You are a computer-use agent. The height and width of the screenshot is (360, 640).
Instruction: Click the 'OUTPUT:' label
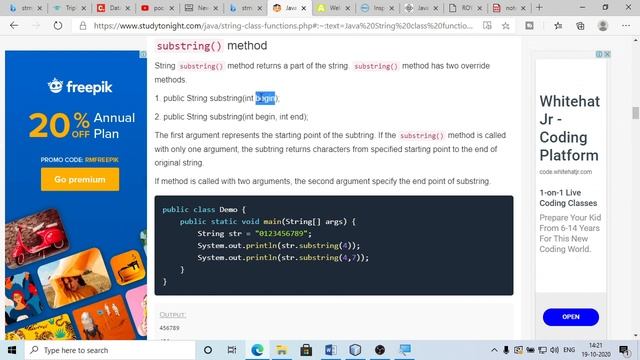pos(173,315)
